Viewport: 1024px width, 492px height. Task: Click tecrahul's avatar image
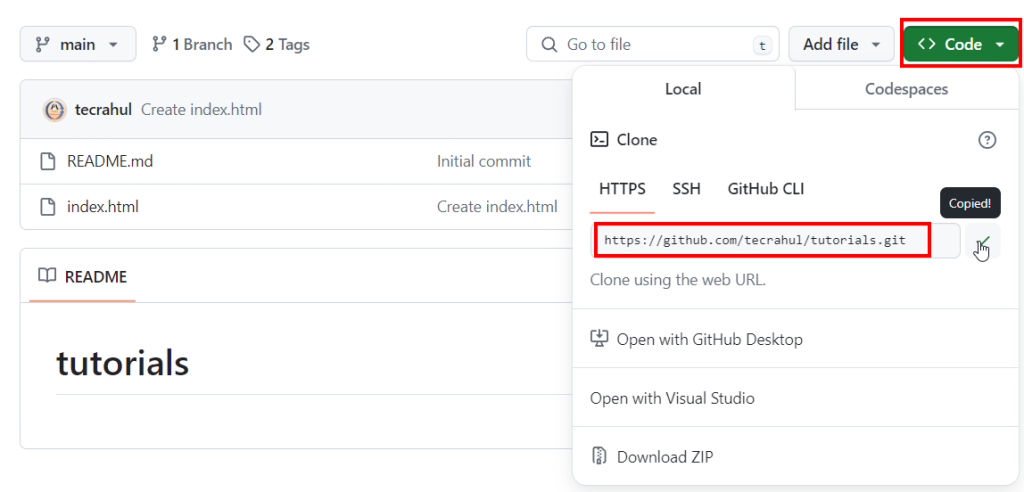[x=55, y=110]
